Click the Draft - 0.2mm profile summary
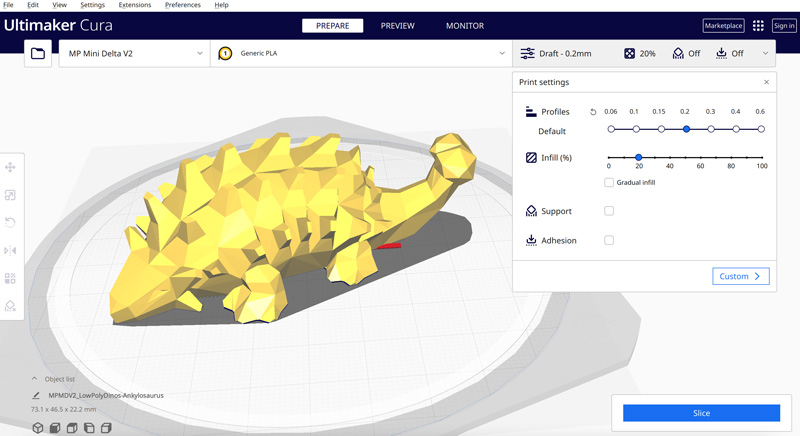 pyautogui.click(x=565, y=53)
